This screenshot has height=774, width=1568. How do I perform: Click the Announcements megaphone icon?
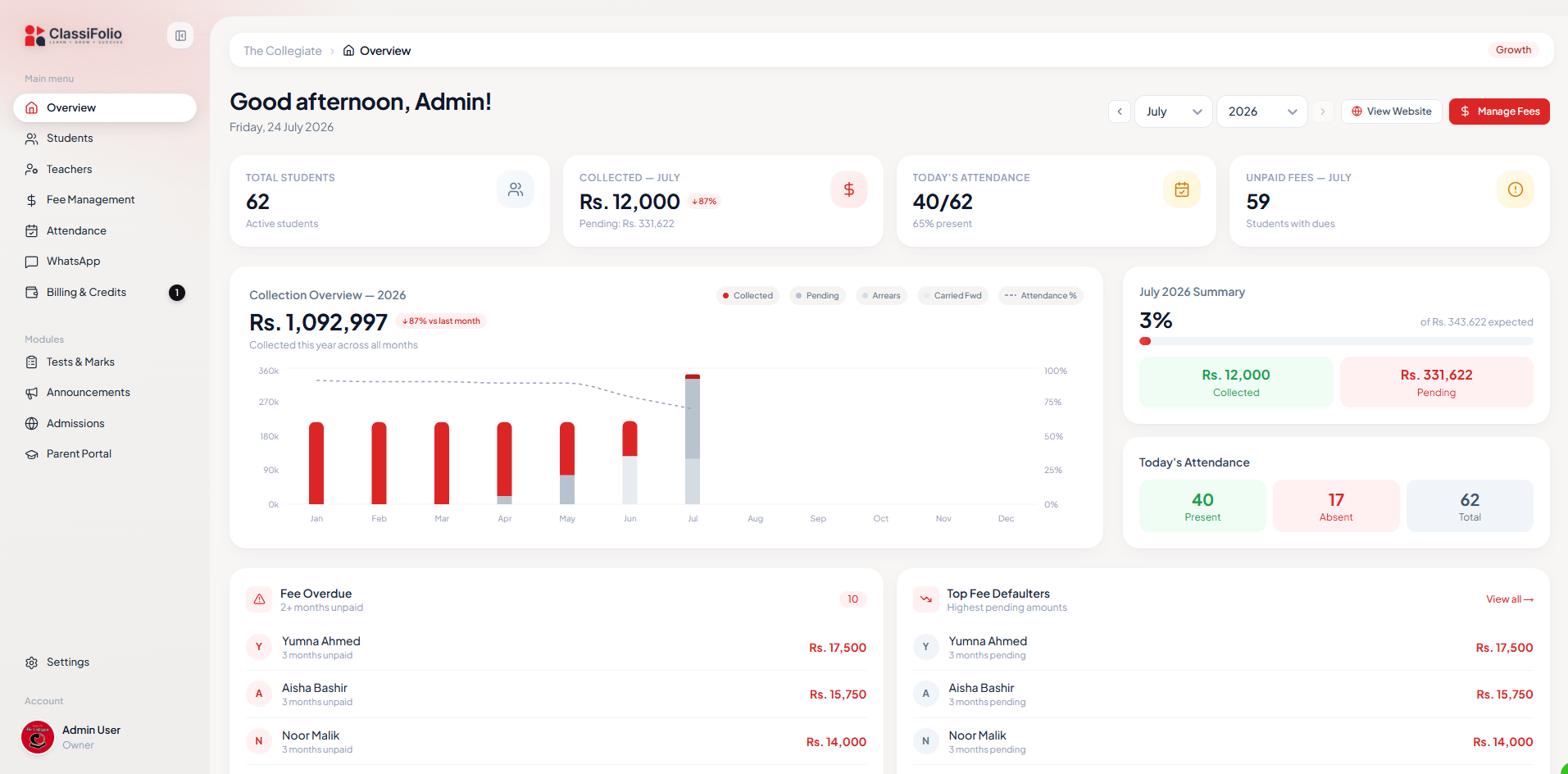(32, 393)
